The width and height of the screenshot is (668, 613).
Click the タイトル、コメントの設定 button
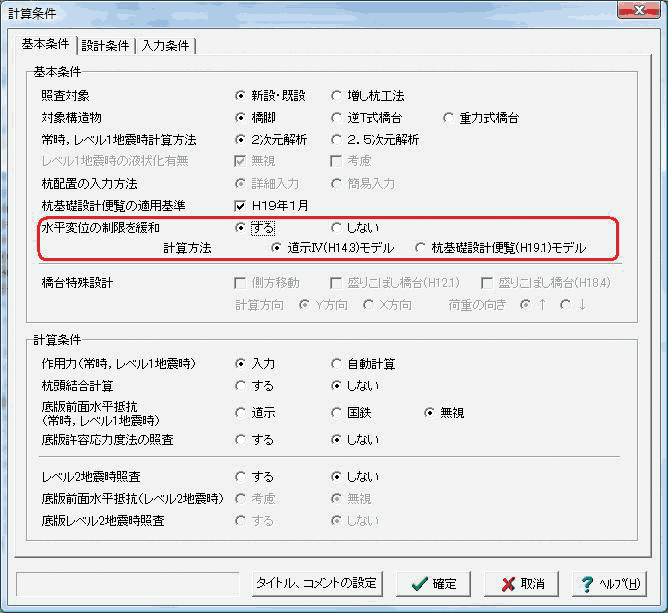317,583
